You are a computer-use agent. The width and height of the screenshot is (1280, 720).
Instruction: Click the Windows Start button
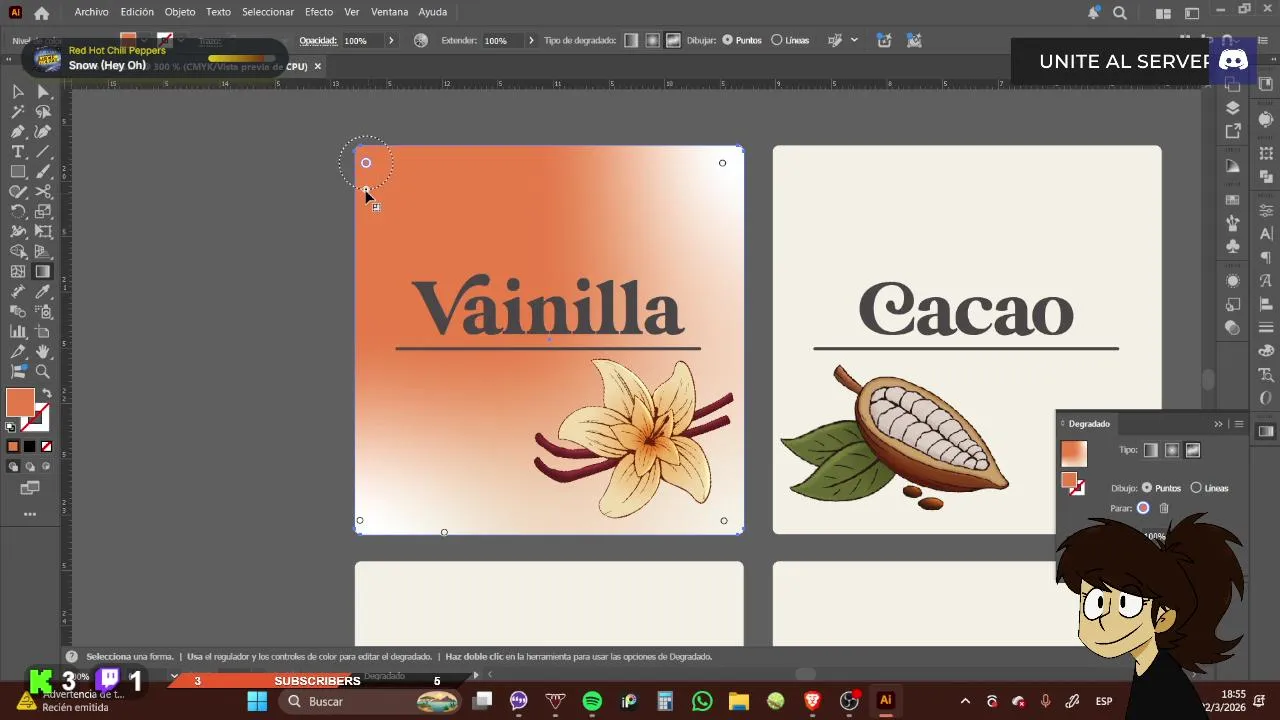point(257,701)
